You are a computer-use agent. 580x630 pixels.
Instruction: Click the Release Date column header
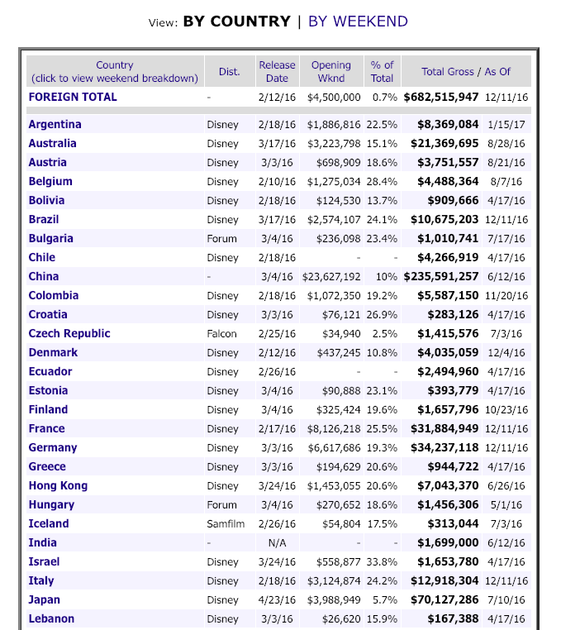coord(277,72)
